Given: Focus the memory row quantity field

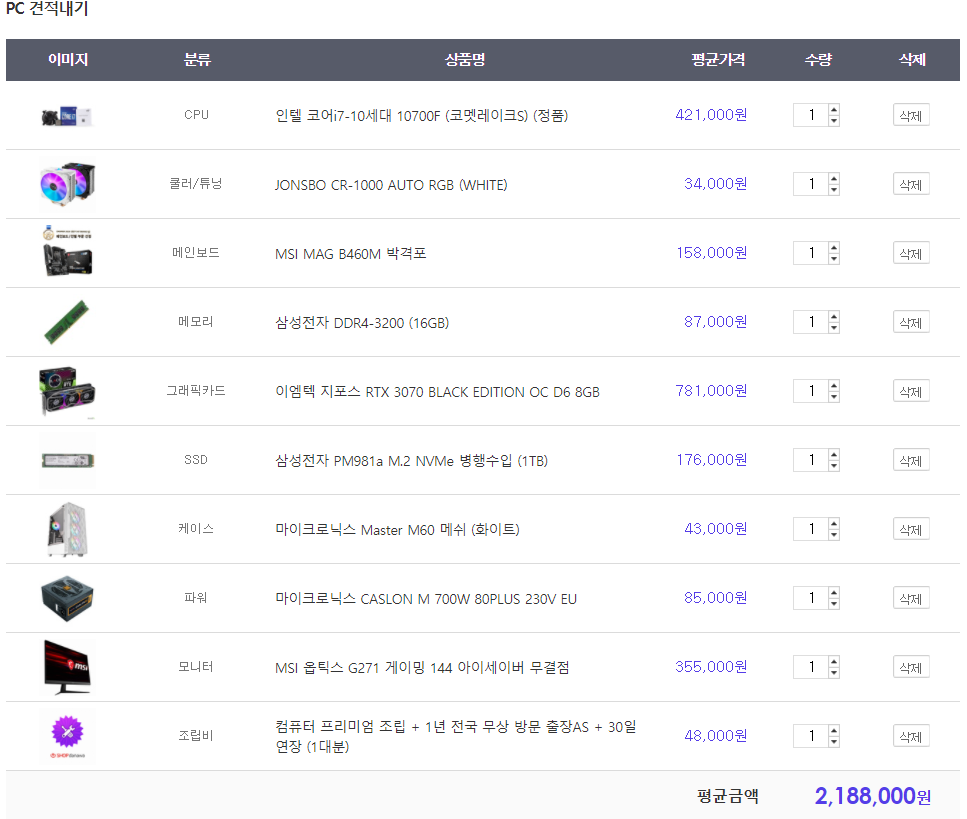Looking at the screenshot, I should [x=811, y=322].
